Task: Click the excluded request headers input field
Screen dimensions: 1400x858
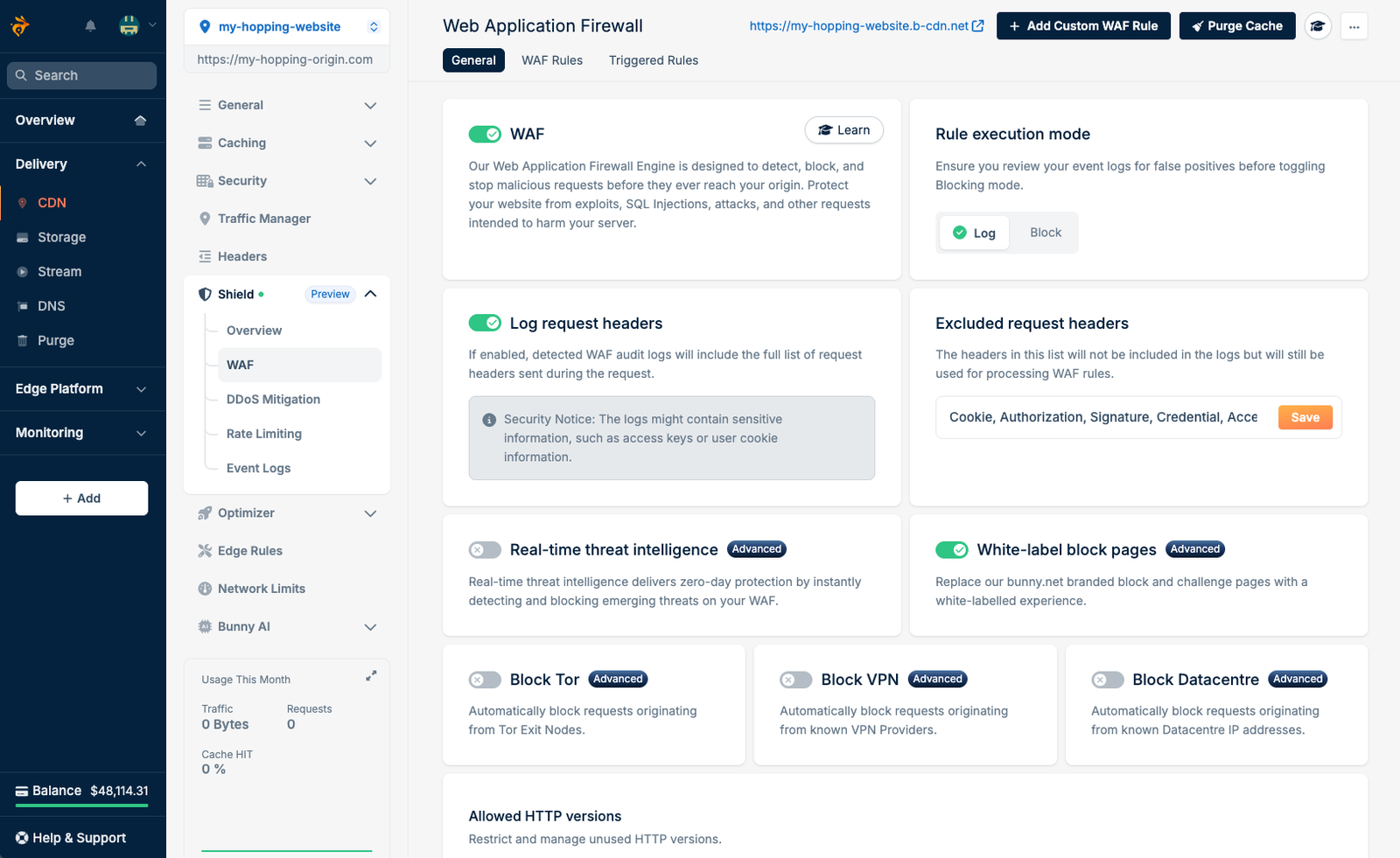Action: (1102, 417)
